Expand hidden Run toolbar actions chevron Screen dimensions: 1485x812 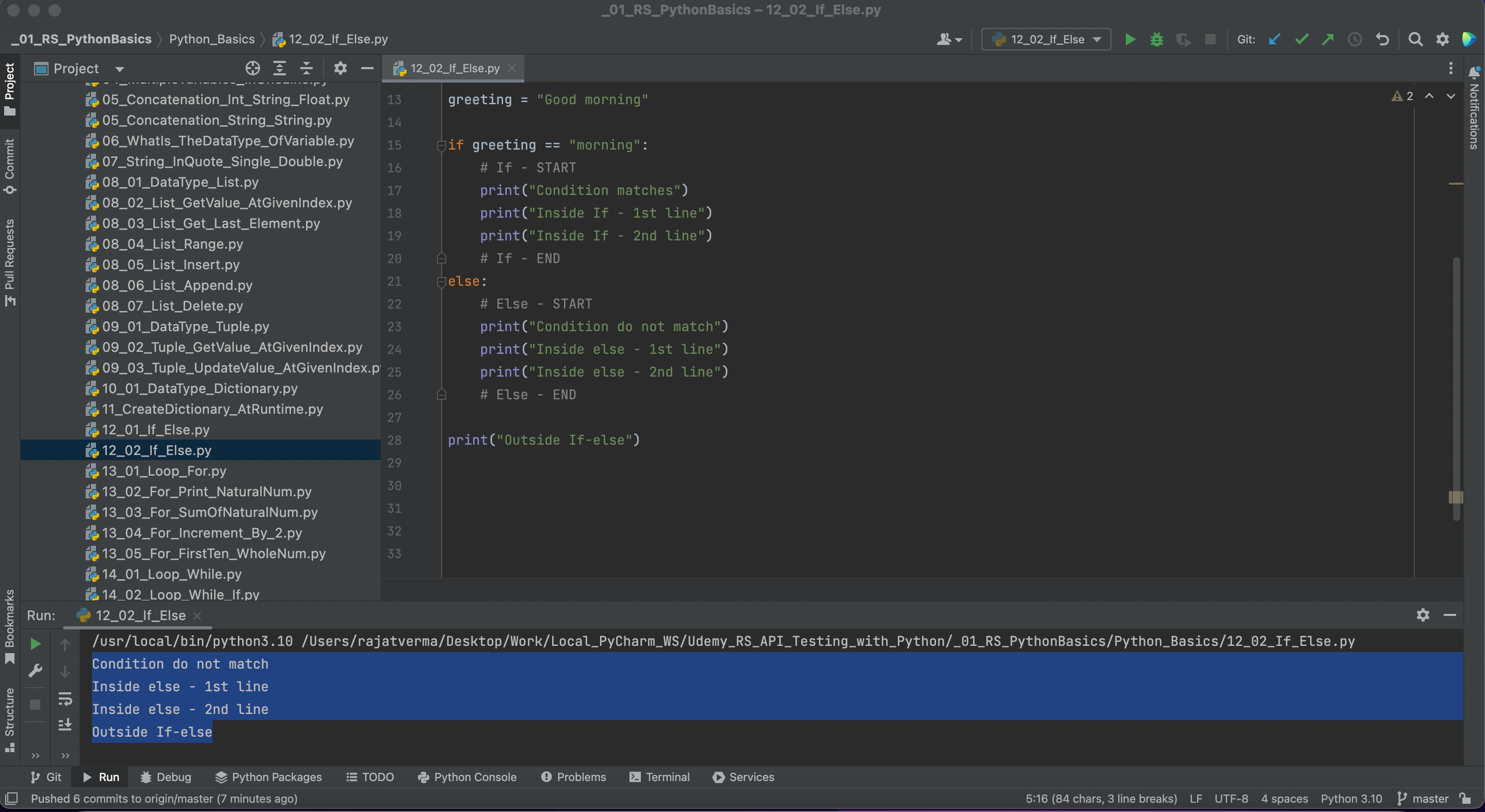35,756
